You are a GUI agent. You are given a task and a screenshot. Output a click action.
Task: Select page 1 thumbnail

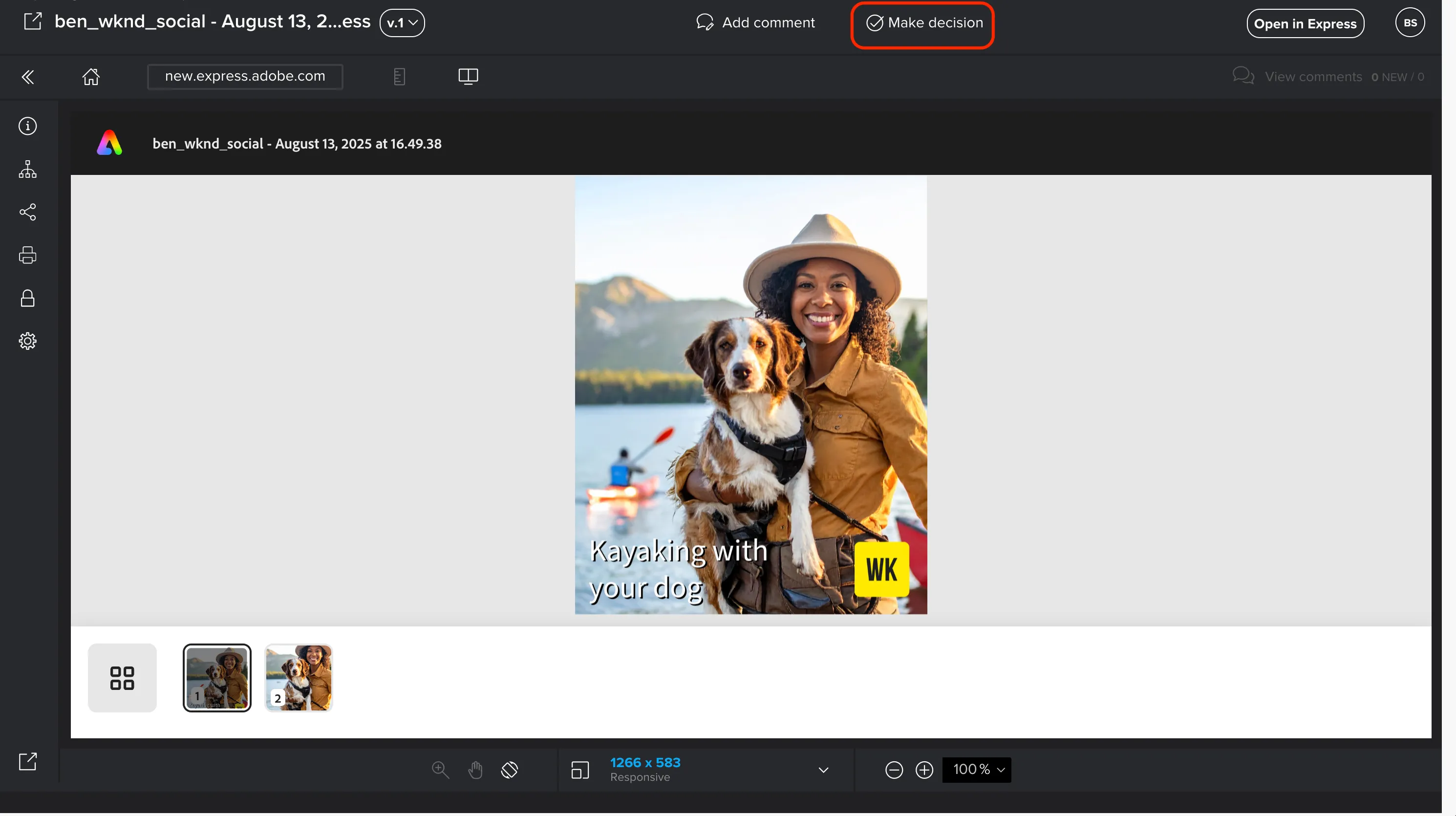217,678
